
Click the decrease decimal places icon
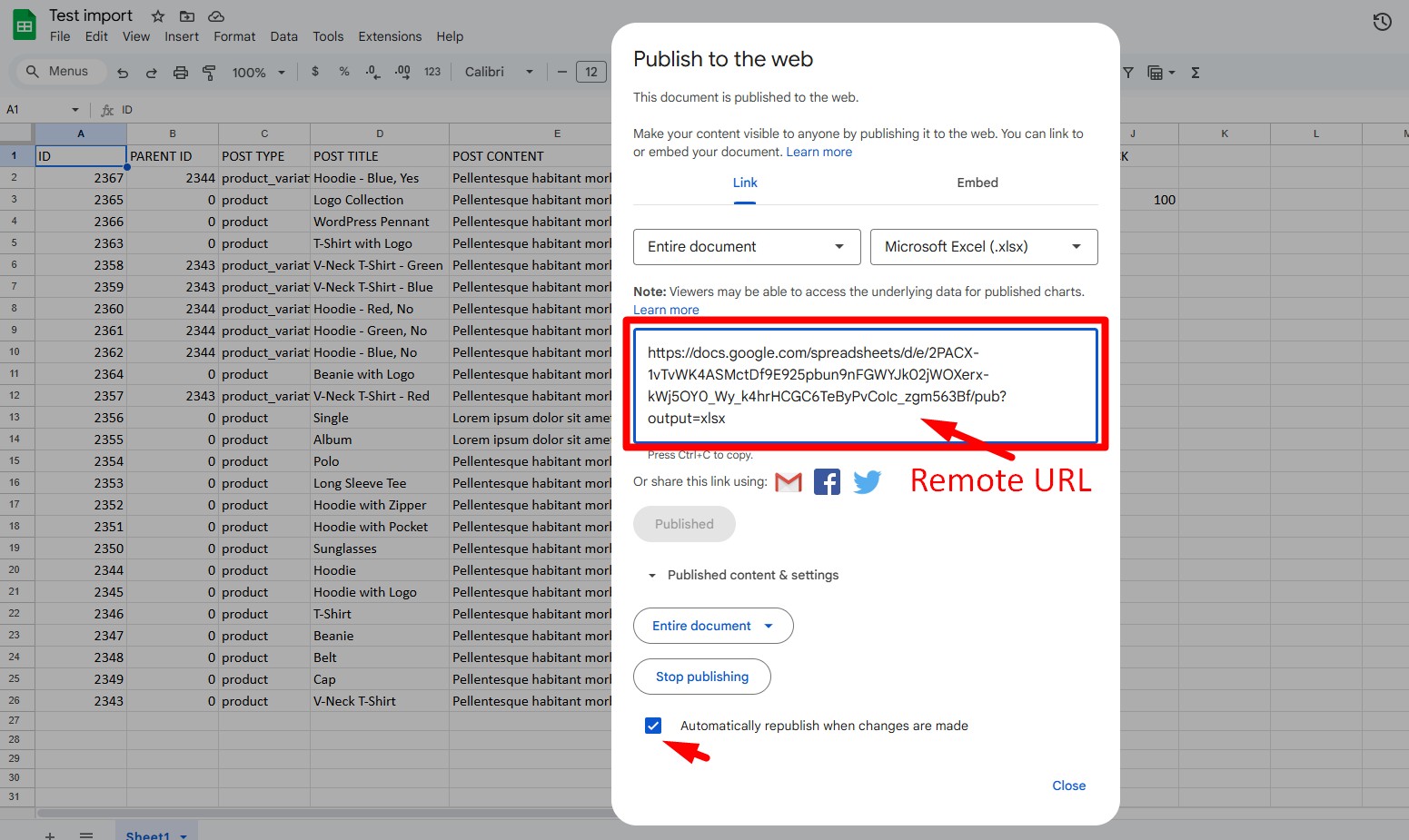pos(372,72)
